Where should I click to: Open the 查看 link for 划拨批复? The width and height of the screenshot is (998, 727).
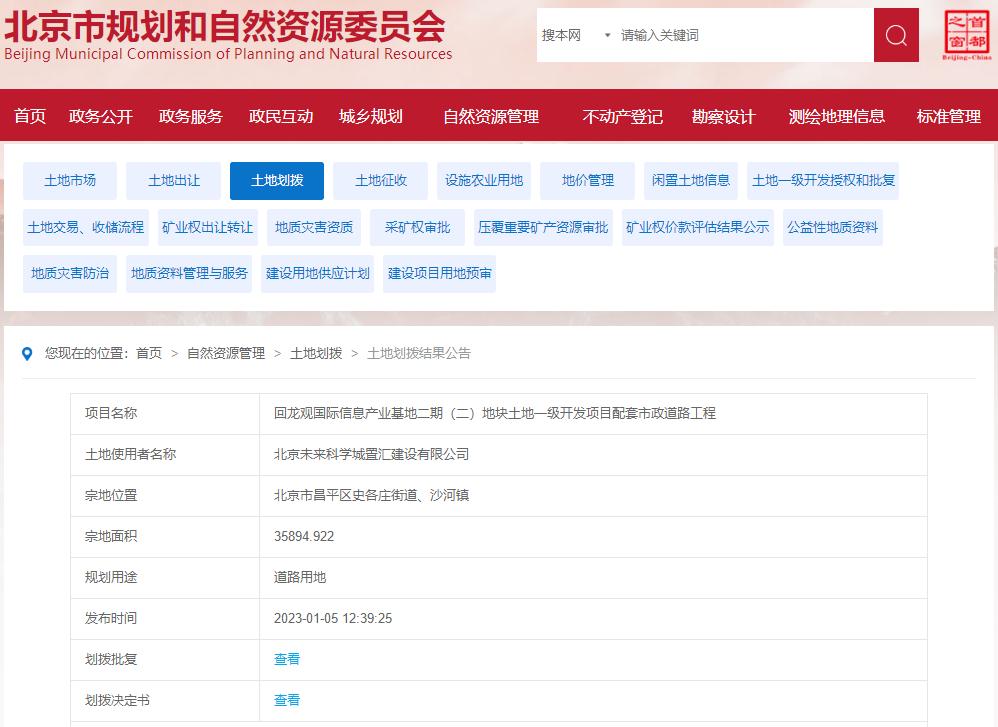tap(286, 660)
